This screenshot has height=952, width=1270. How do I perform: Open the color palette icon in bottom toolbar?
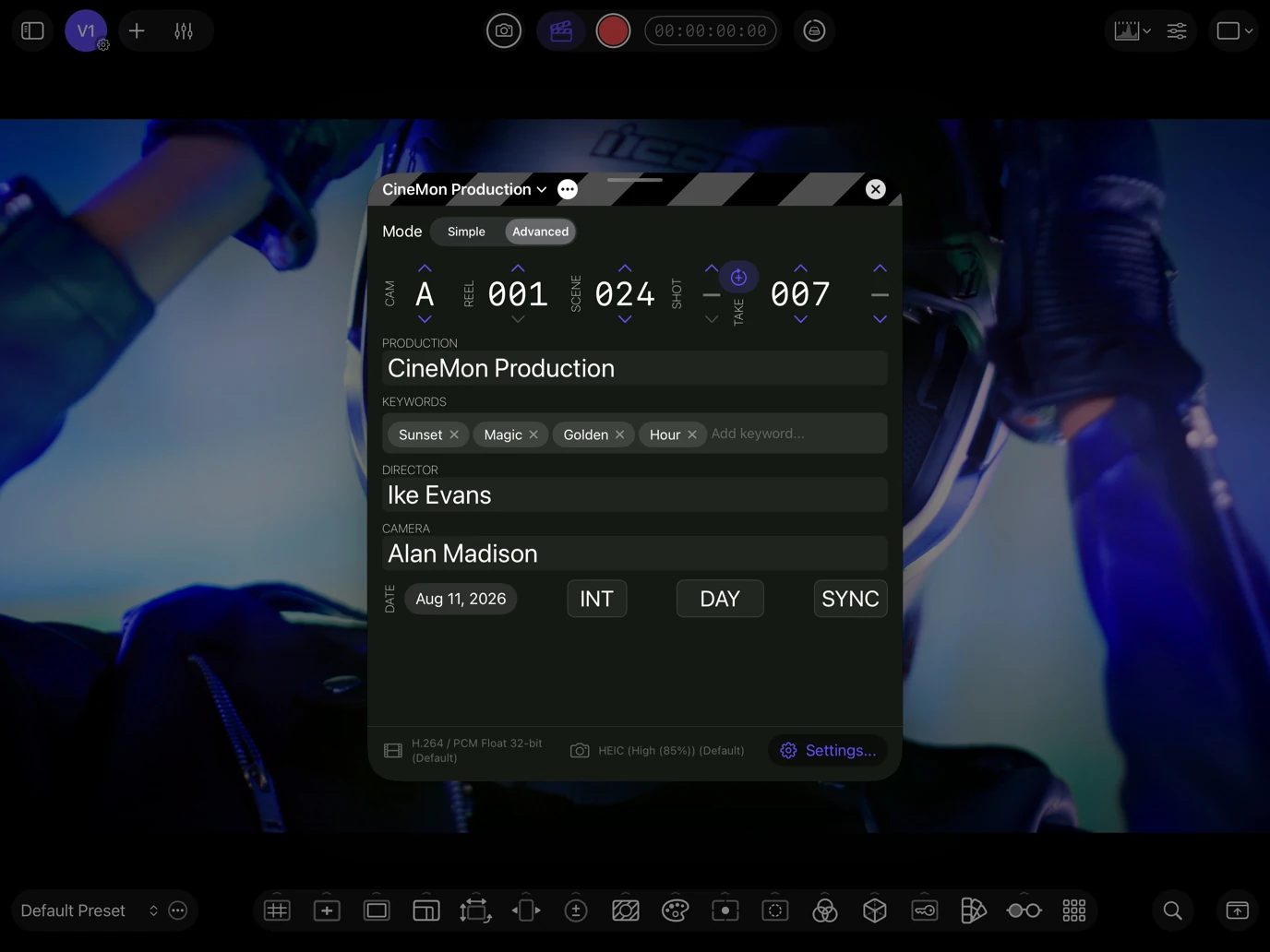pyautogui.click(x=676, y=910)
